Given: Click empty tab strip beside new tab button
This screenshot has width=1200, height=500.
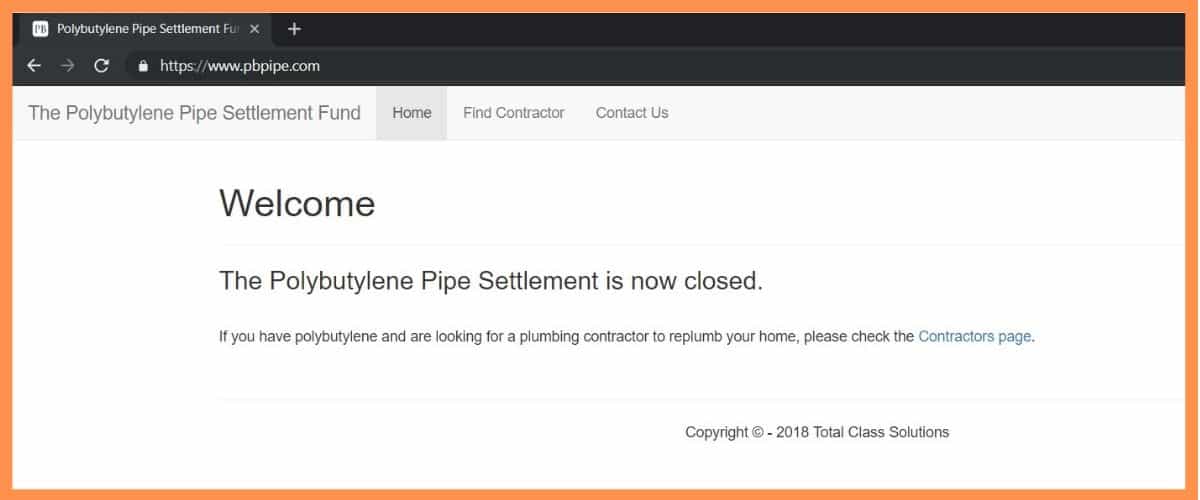Looking at the screenshot, I should [700, 29].
